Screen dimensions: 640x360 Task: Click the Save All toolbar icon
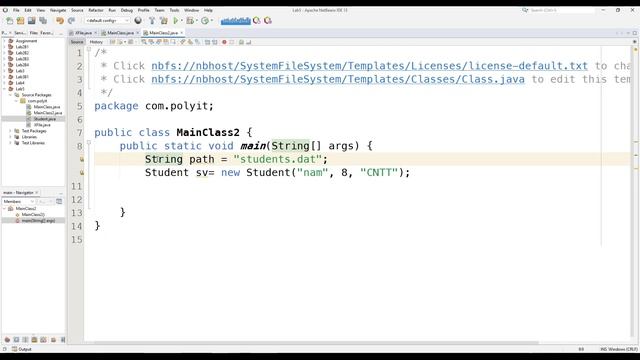point(43,20)
